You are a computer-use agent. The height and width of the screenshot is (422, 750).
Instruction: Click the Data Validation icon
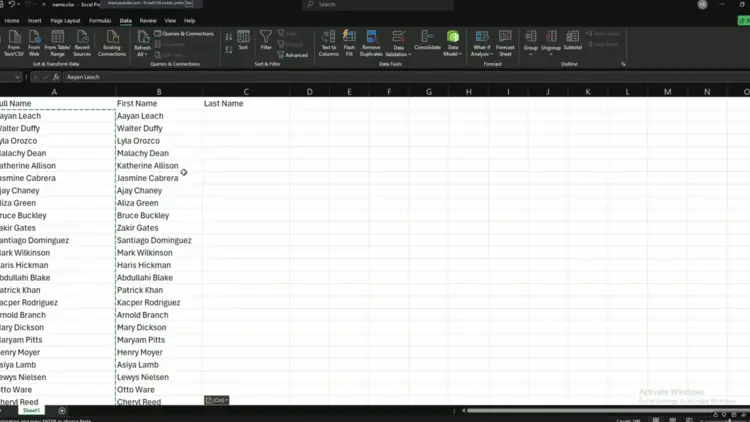[x=398, y=37]
